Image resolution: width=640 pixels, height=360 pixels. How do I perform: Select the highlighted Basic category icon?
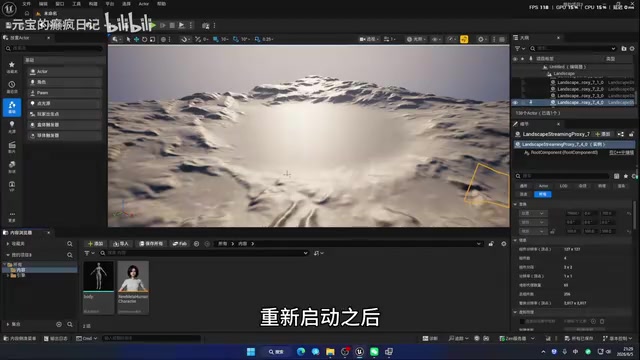[x=12, y=107]
